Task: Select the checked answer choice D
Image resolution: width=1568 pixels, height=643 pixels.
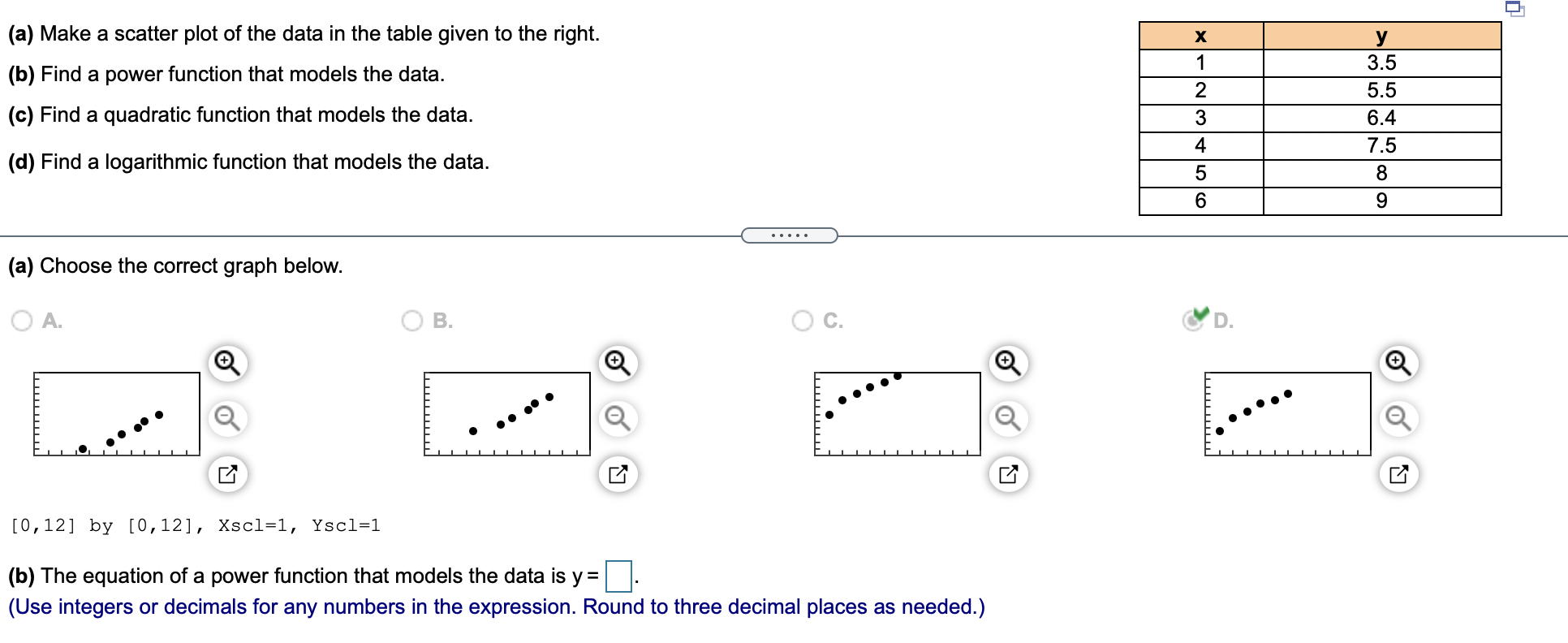Action: (x=1191, y=321)
